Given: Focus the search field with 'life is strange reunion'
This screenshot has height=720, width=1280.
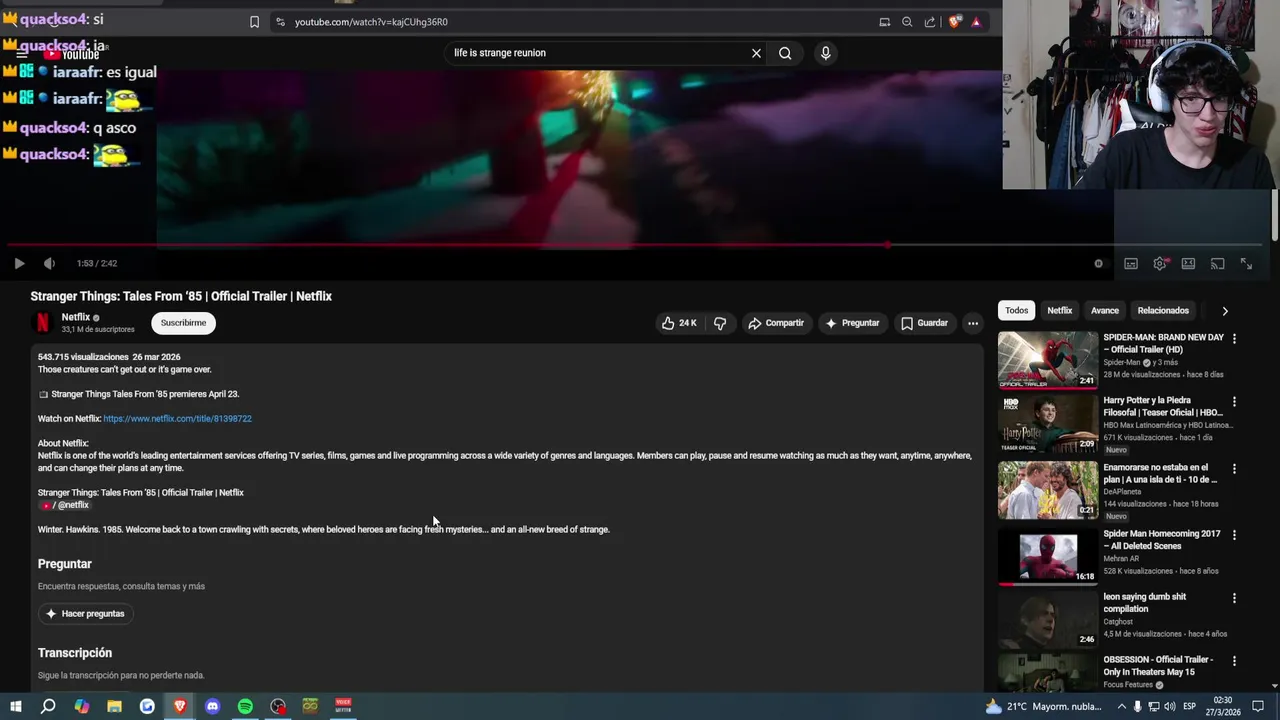Looking at the screenshot, I should click(x=595, y=53).
